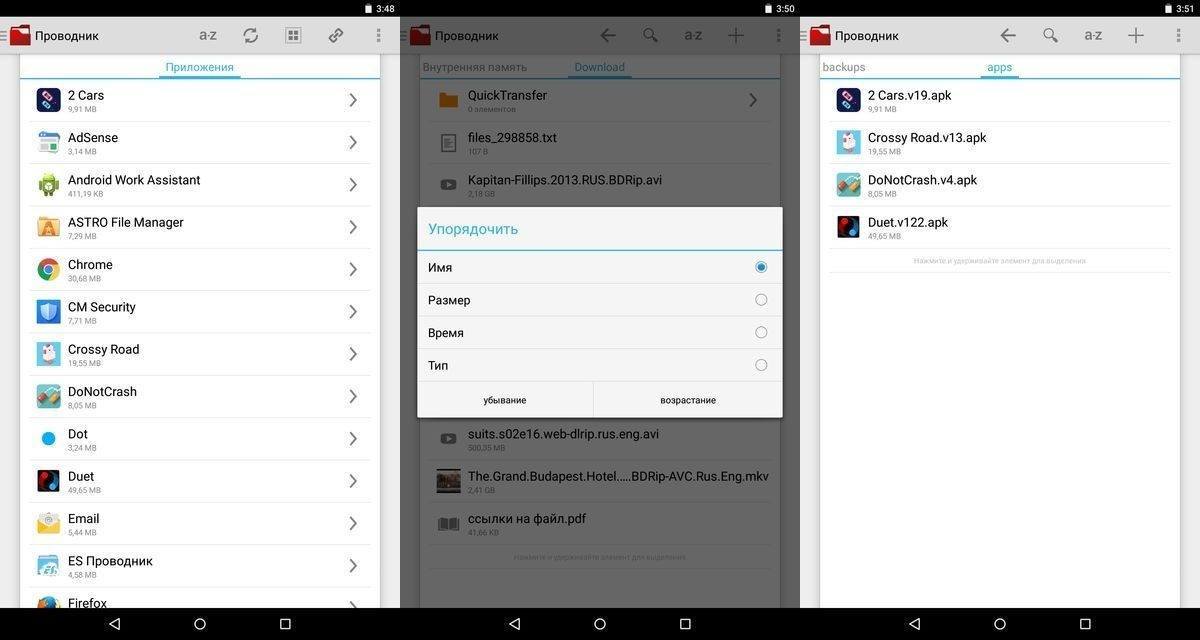Tap the Chrome app icon
Screen dimensions: 1200x640
pos(48,269)
